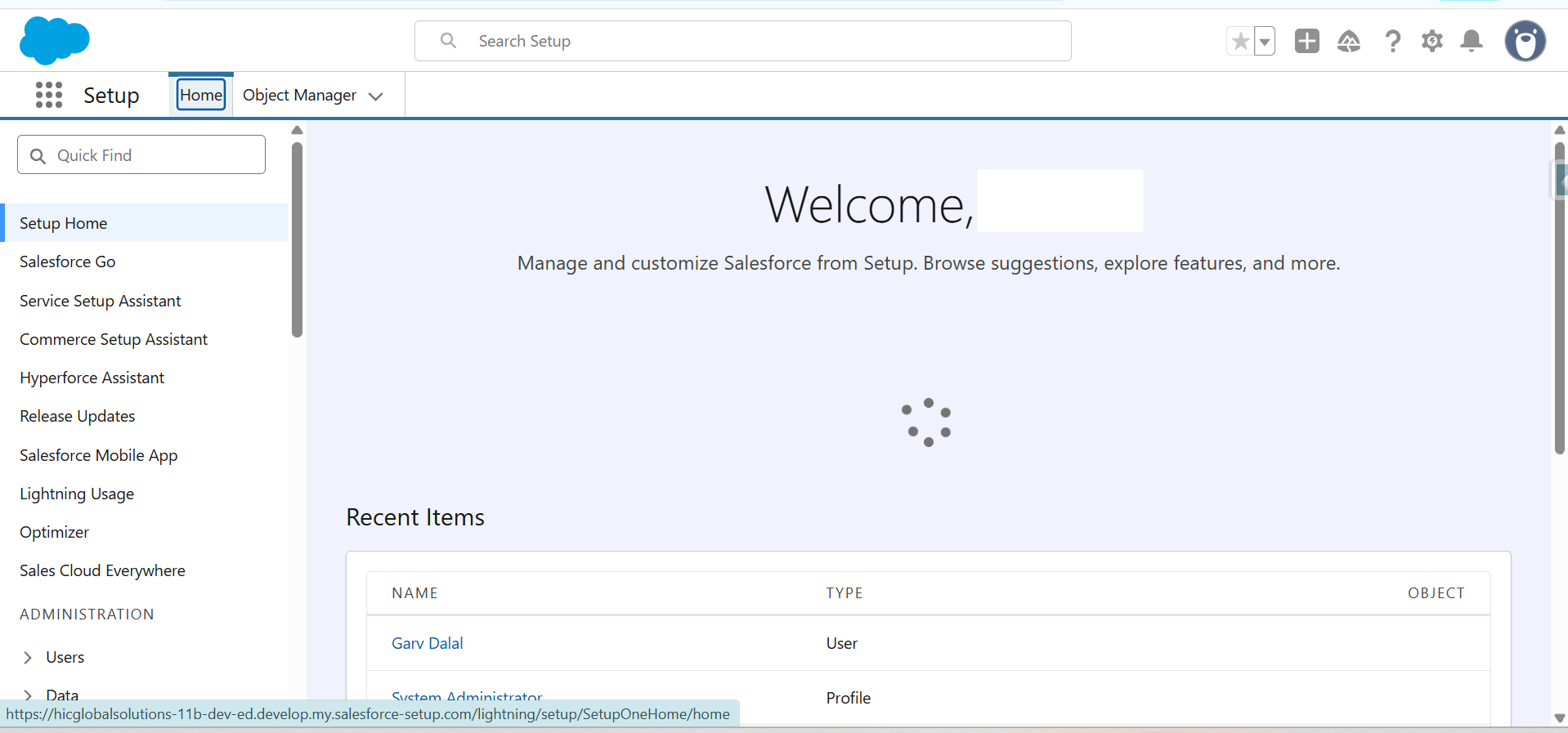The width and height of the screenshot is (1568, 733).
Task: Open Salesforce Mobile App setup page
Action: pyautogui.click(x=98, y=456)
